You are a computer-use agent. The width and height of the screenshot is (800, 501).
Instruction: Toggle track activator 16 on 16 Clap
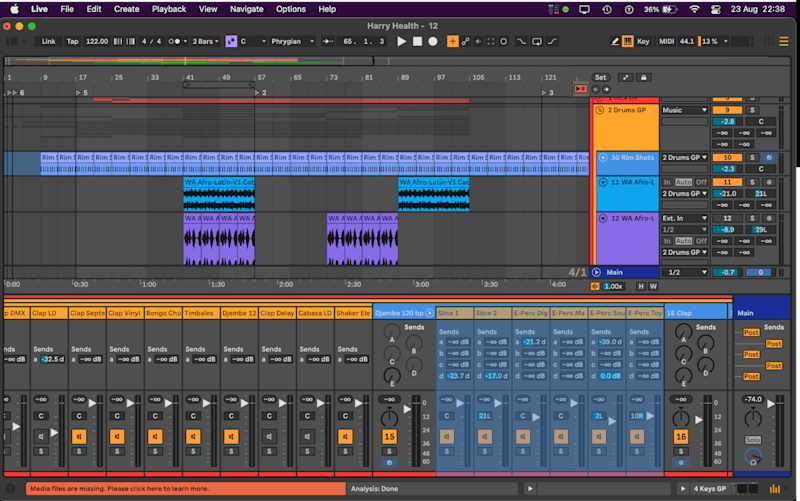point(681,437)
